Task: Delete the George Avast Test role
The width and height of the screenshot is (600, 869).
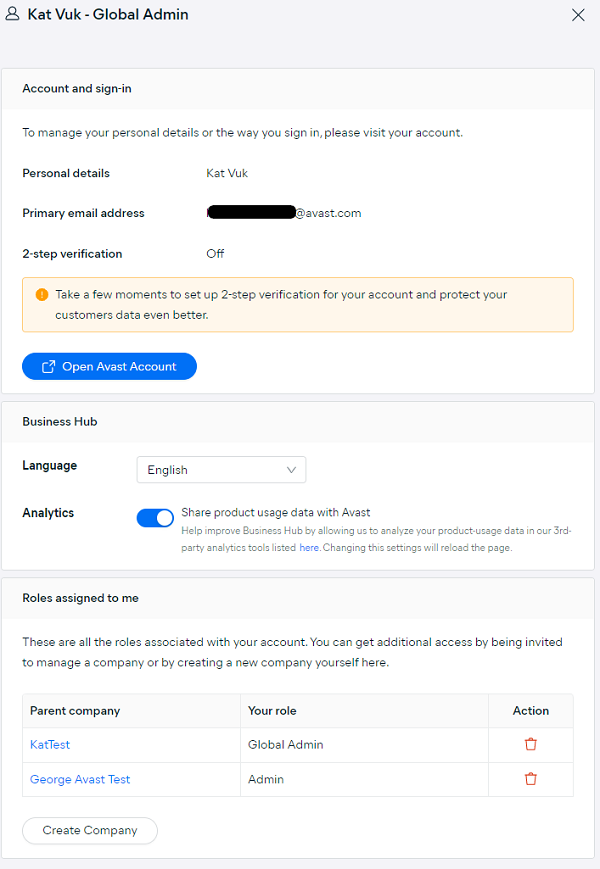Action: click(531, 779)
